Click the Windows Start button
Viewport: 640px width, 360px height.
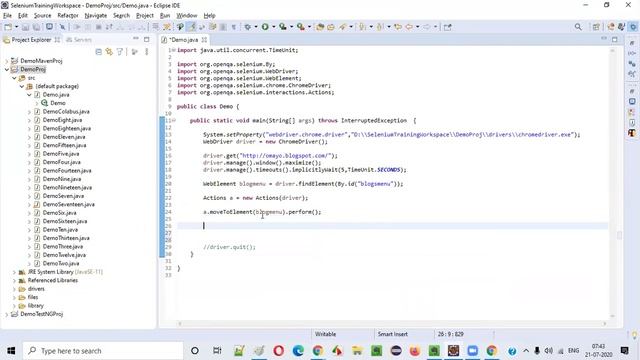(x=11, y=351)
